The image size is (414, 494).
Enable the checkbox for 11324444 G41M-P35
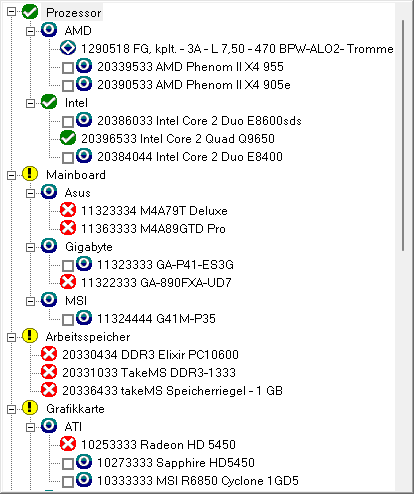(x=68, y=320)
